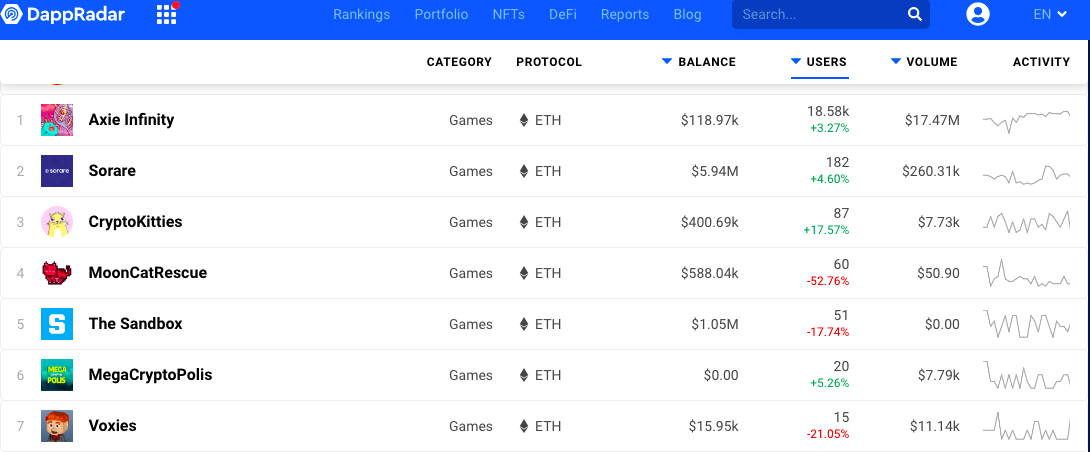The image size is (1090, 452).
Task: Open the DeFi navigation link
Action: [562, 14]
